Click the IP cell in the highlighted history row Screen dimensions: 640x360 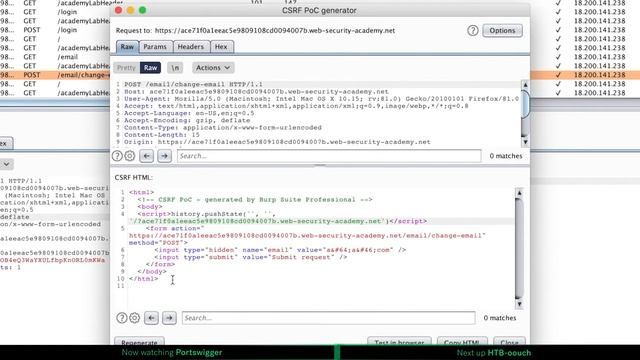tap(600, 75)
